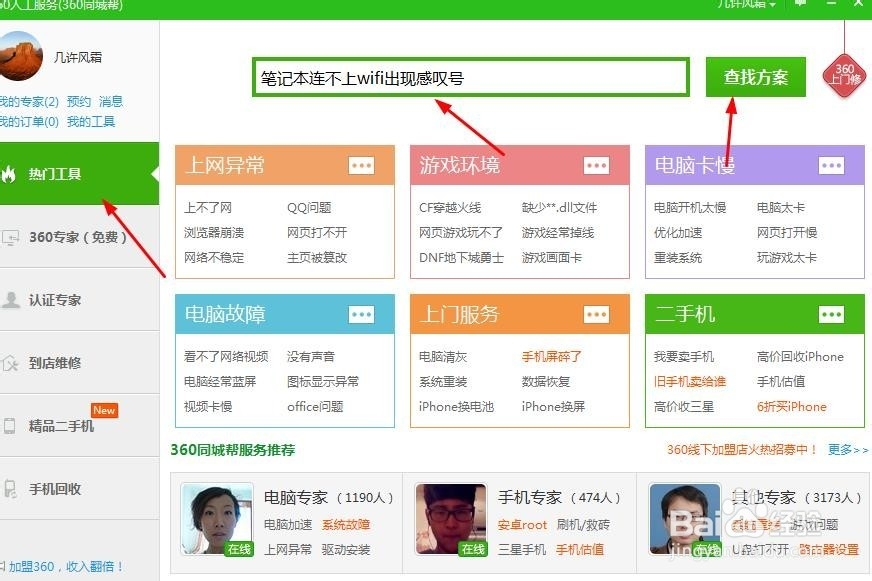
Task: Click the 旧手机卖给谁 item
Action: click(x=690, y=381)
